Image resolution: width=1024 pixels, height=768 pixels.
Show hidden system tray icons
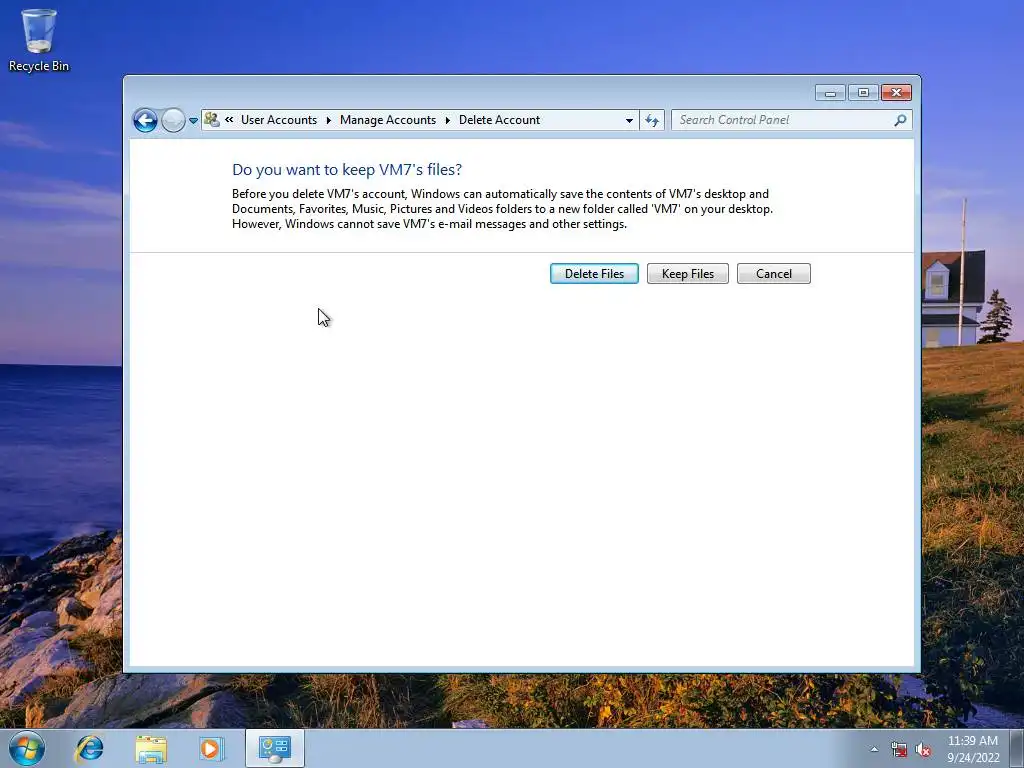(874, 749)
